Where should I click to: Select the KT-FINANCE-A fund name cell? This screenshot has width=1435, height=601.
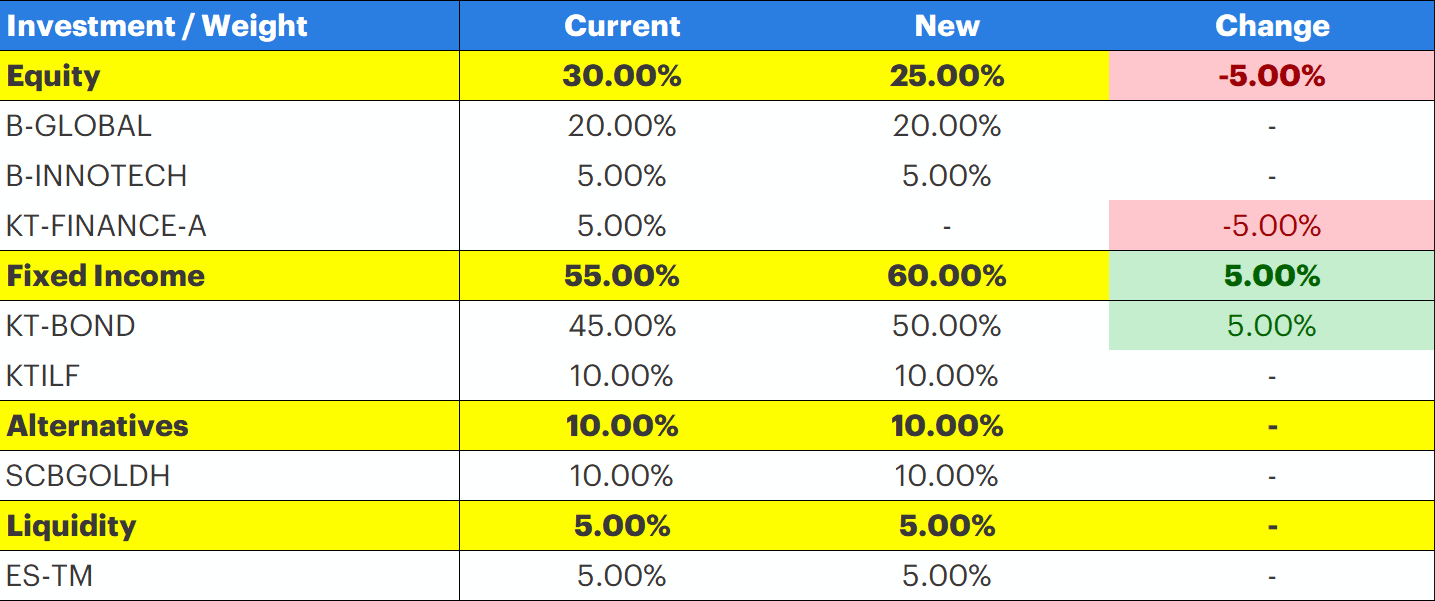pos(107,226)
